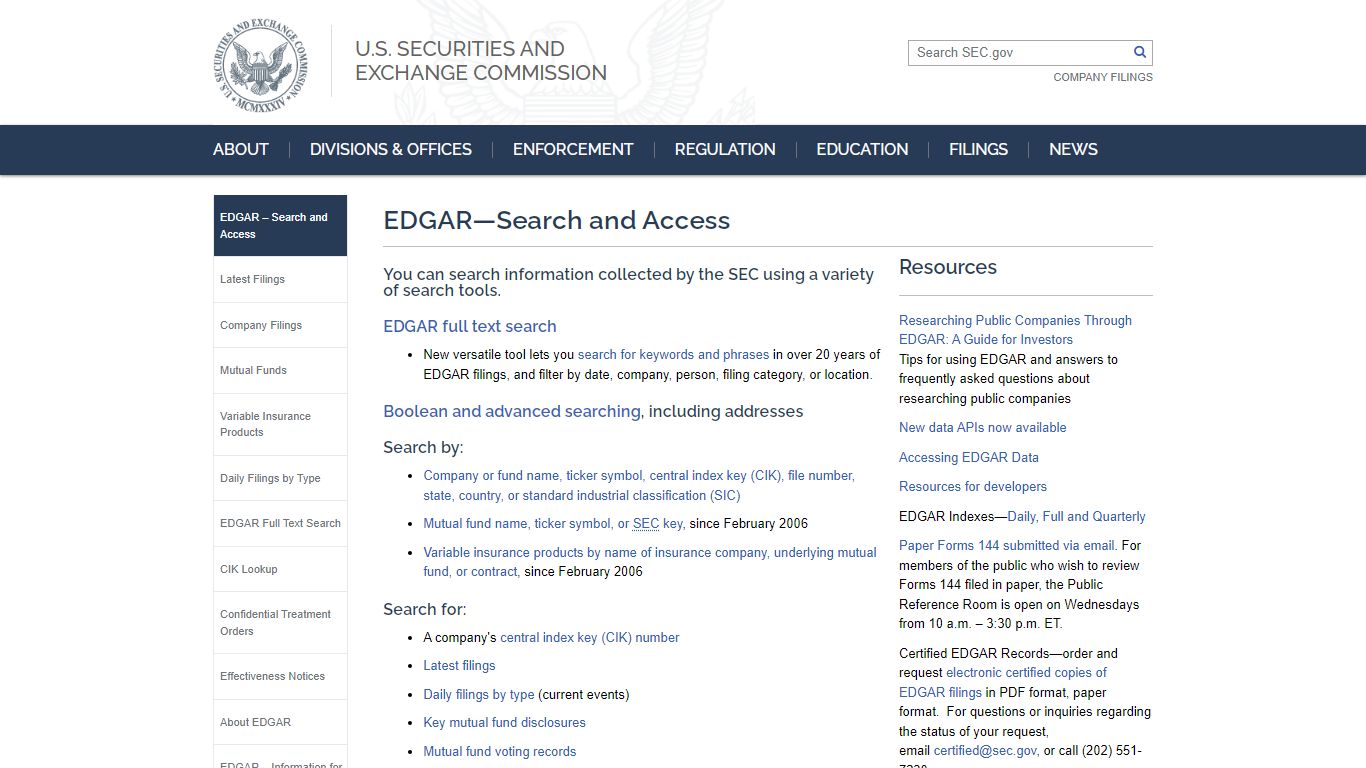Open About EDGAR in sidebar

point(280,722)
